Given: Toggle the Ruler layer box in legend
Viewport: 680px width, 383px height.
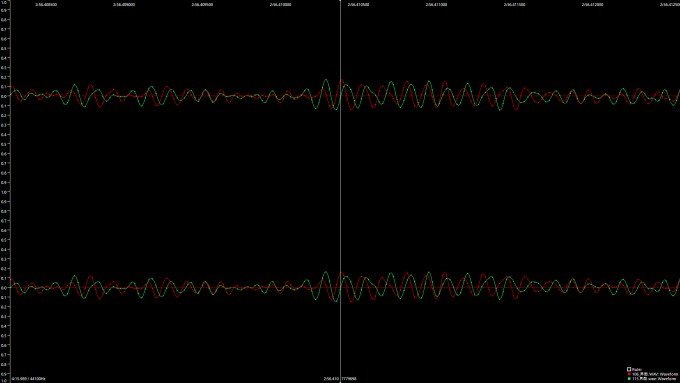Looking at the screenshot, I should 629,369.
